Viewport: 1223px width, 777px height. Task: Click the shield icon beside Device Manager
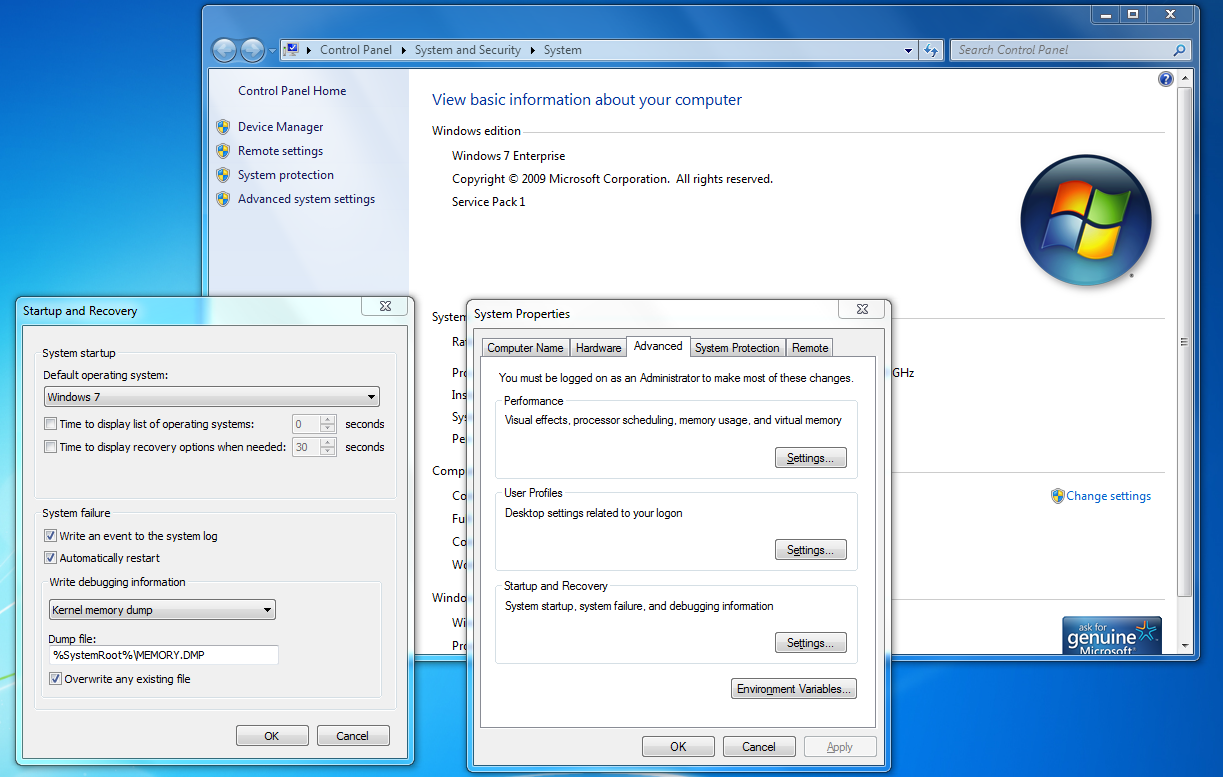click(223, 127)
